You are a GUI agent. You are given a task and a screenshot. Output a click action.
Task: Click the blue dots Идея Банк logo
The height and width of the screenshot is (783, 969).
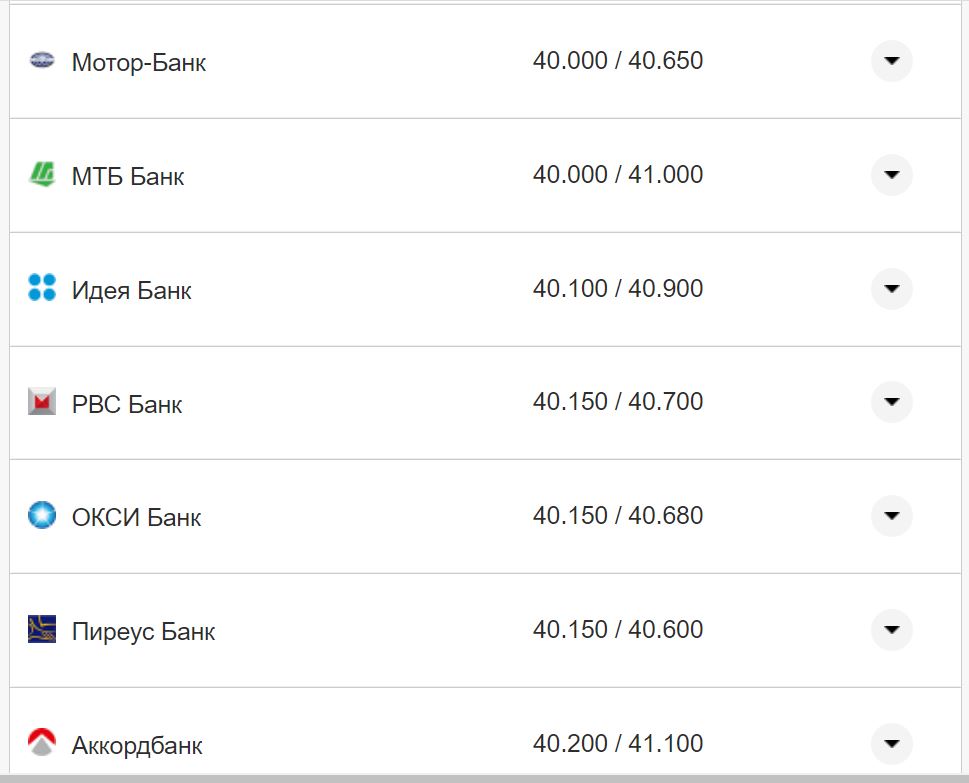[42, 288]
